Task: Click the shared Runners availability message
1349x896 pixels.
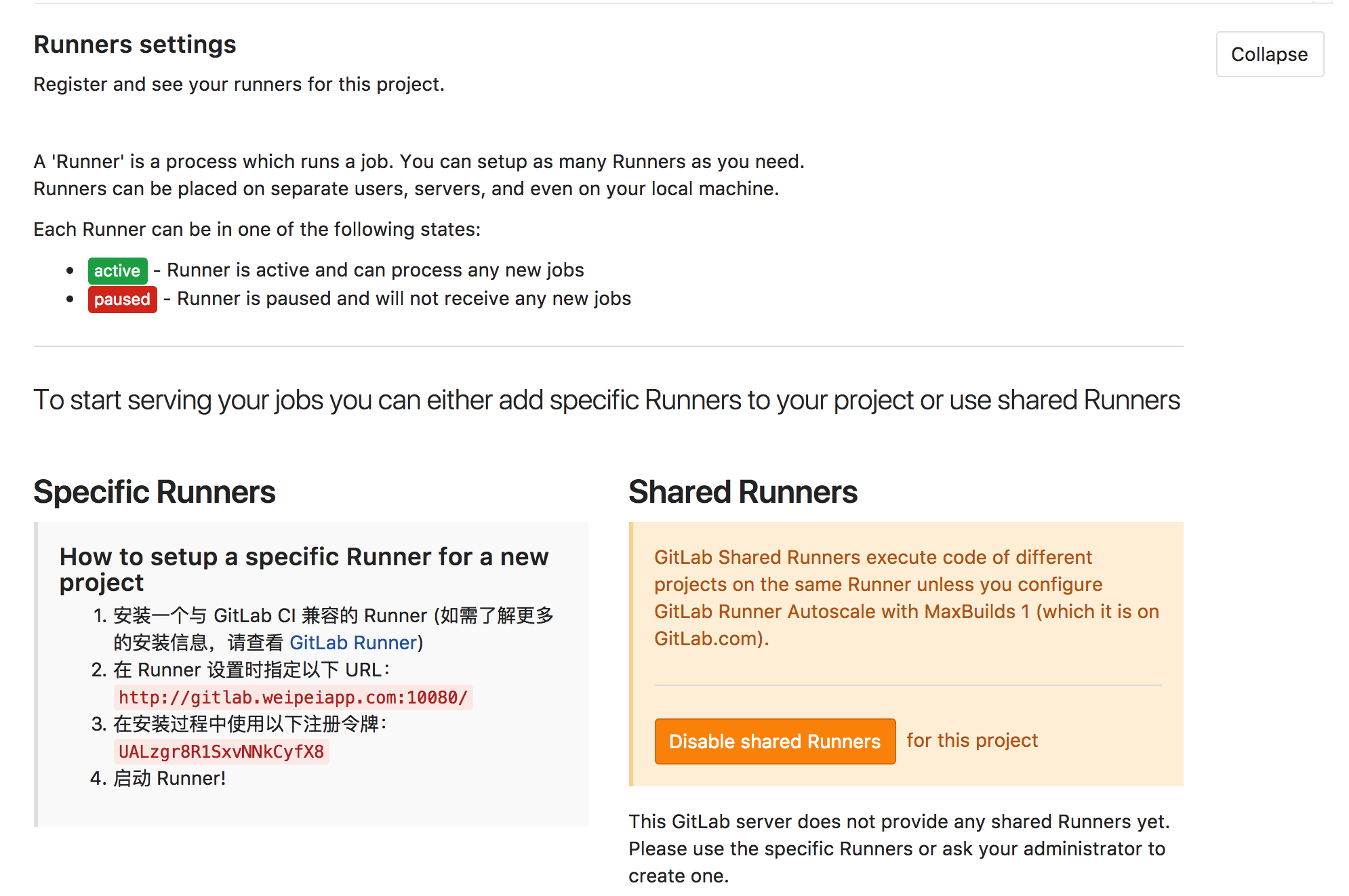Action: tap(900, 849)
